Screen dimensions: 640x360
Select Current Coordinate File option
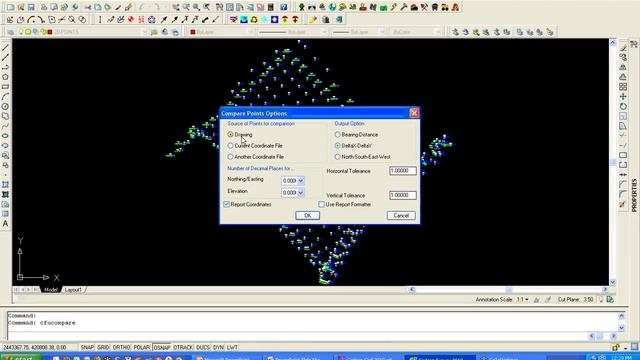231,145
